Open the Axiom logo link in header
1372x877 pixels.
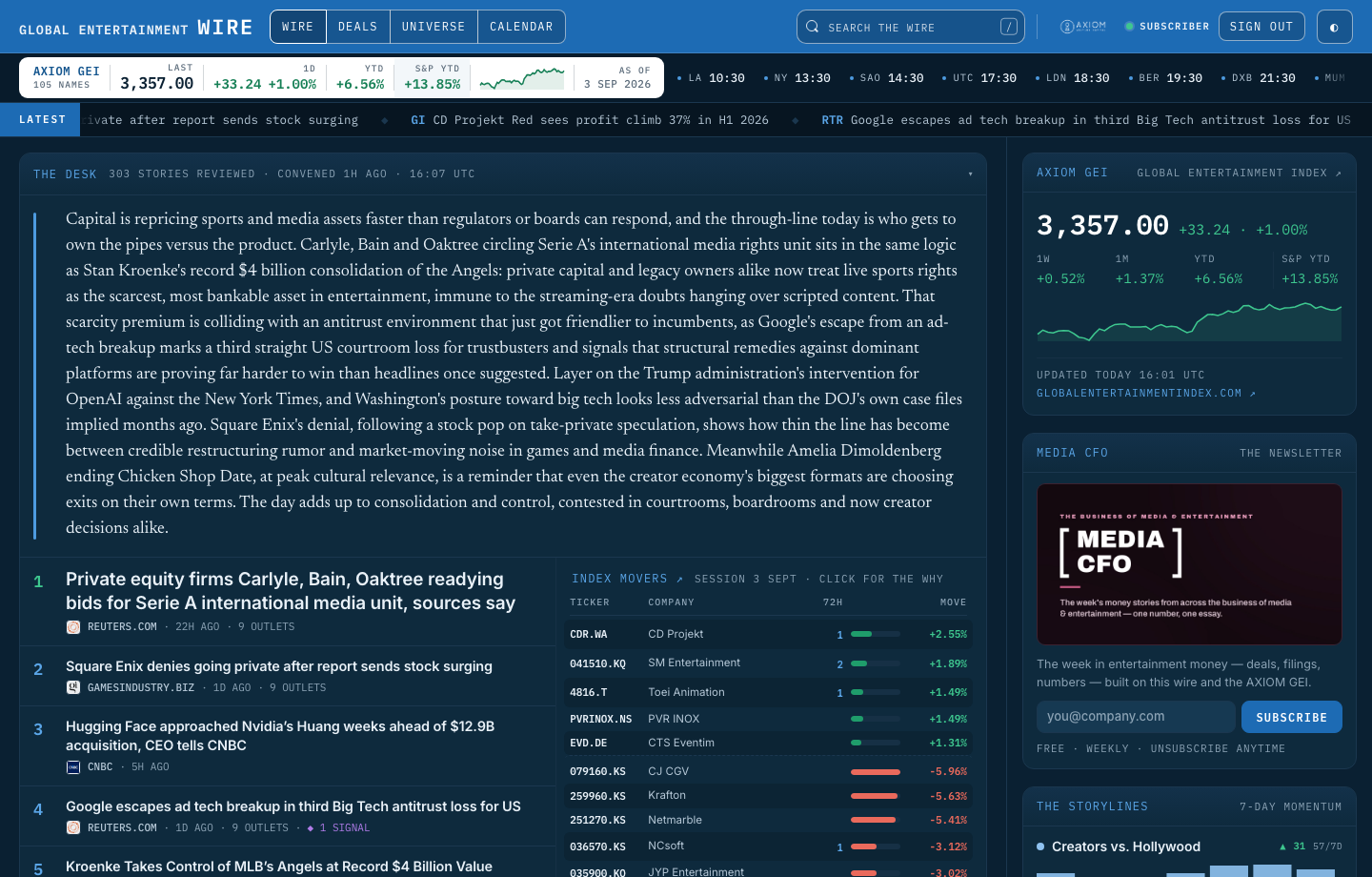pyautogui.click(x=1083, y=27)
